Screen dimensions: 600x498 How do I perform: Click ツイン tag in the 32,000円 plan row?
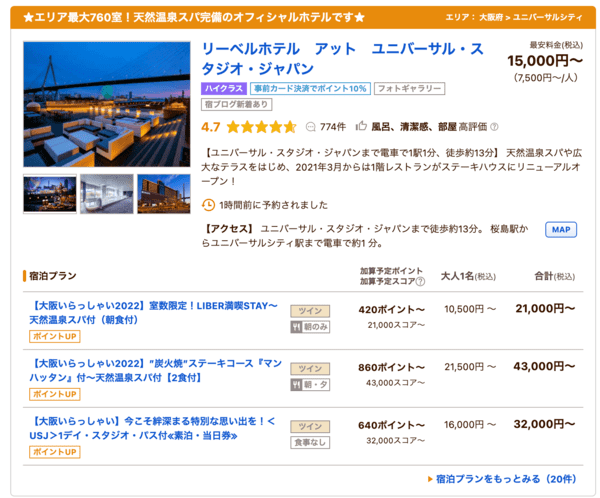pos(310,426)
